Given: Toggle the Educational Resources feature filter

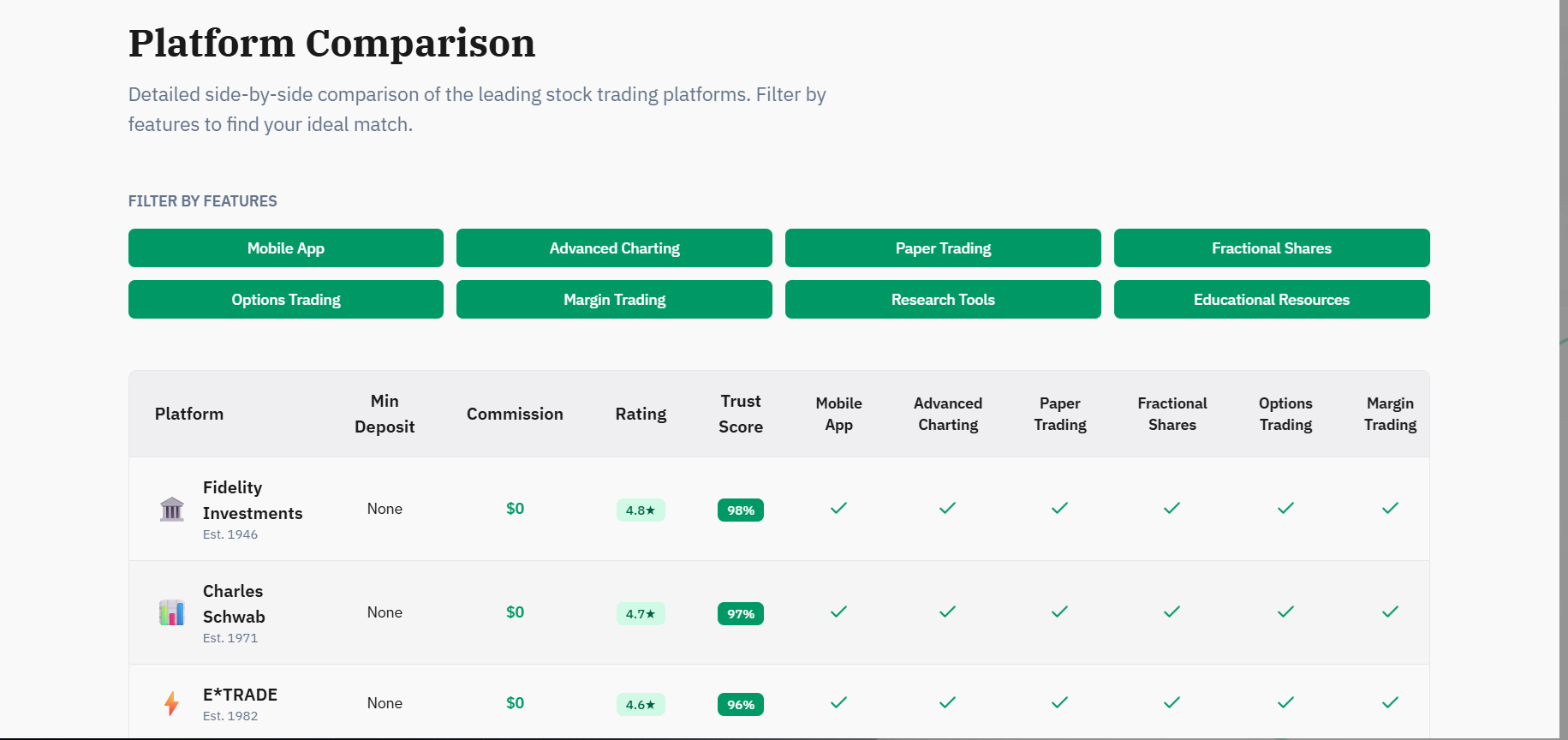Looking at the screenshot, I should click(1272, 299).
